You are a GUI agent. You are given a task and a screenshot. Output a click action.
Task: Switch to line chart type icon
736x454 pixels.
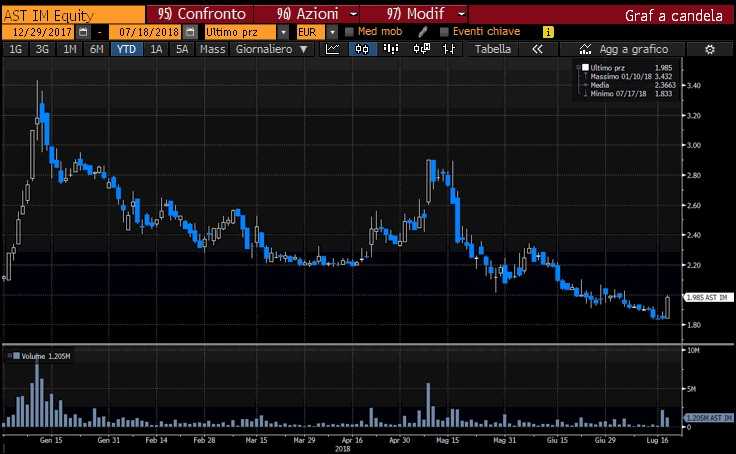click(333, 49)
